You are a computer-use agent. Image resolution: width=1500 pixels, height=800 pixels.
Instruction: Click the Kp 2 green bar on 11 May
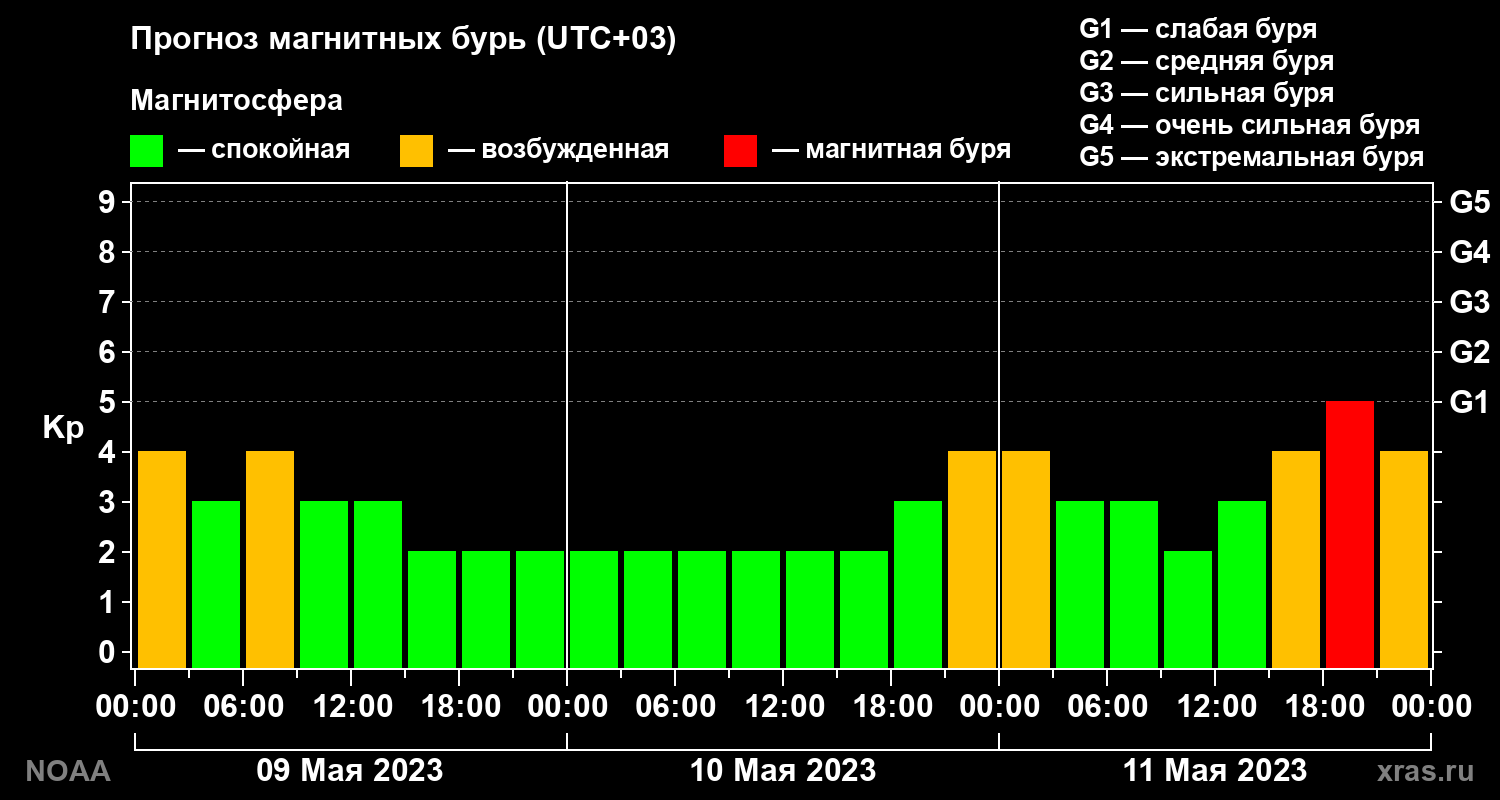pyautogui.click(x=1188, y=609)
